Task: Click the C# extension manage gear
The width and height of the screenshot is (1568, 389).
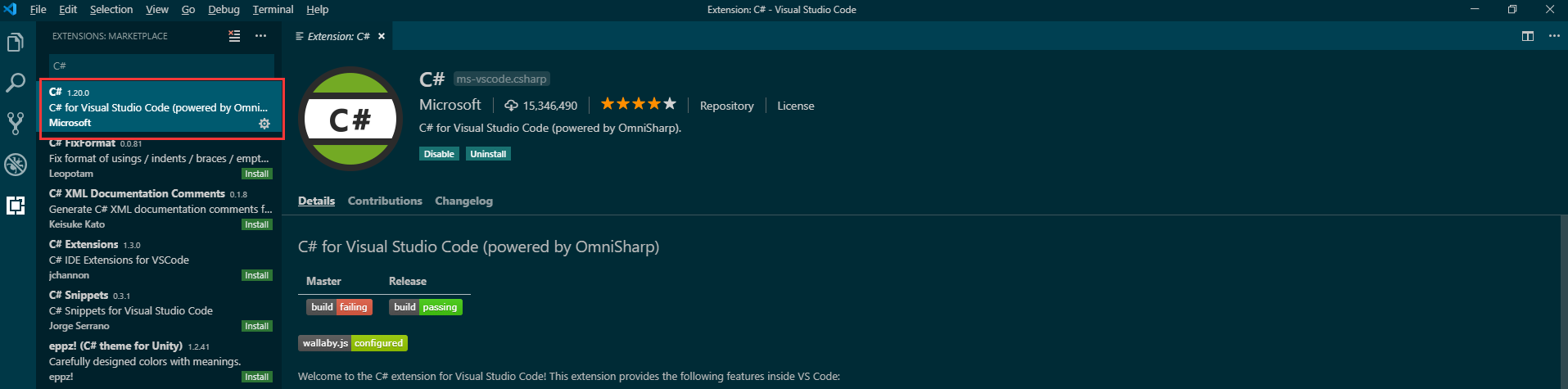Action: tap(264, 124)
